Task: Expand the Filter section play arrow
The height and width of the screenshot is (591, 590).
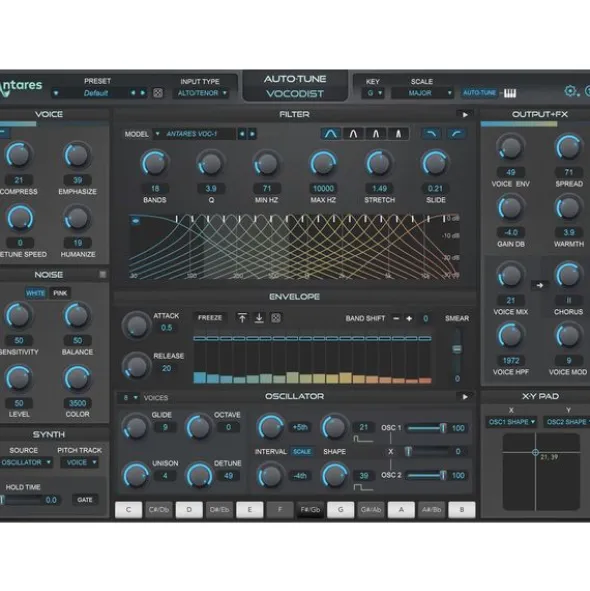Action: coord(465,115)
